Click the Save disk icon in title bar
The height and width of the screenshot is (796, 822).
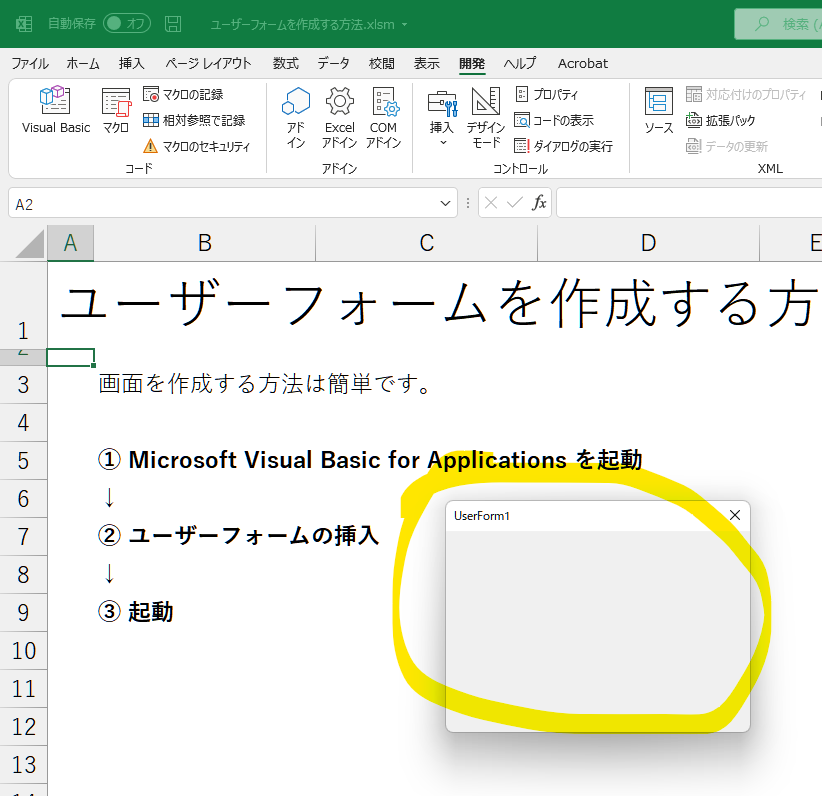click(173, 23)
